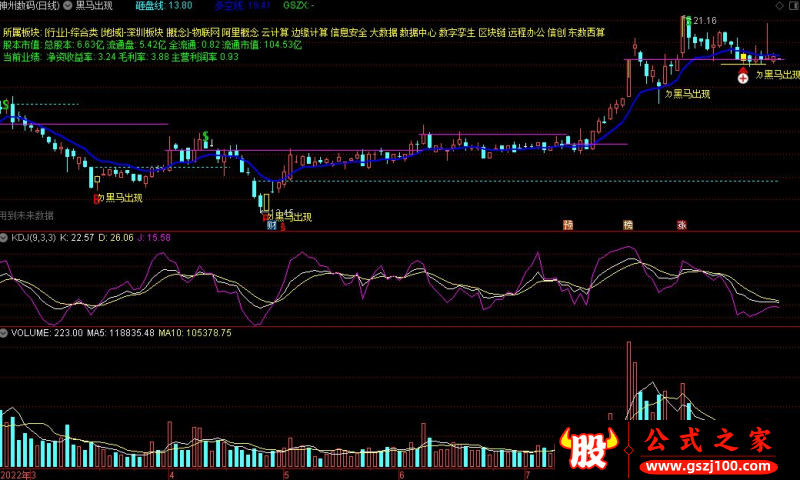Image resolution: width=800 pixels, height=480 pixels.
Task: Click the K: 22.57 value
Action: [x=77, y=238]
